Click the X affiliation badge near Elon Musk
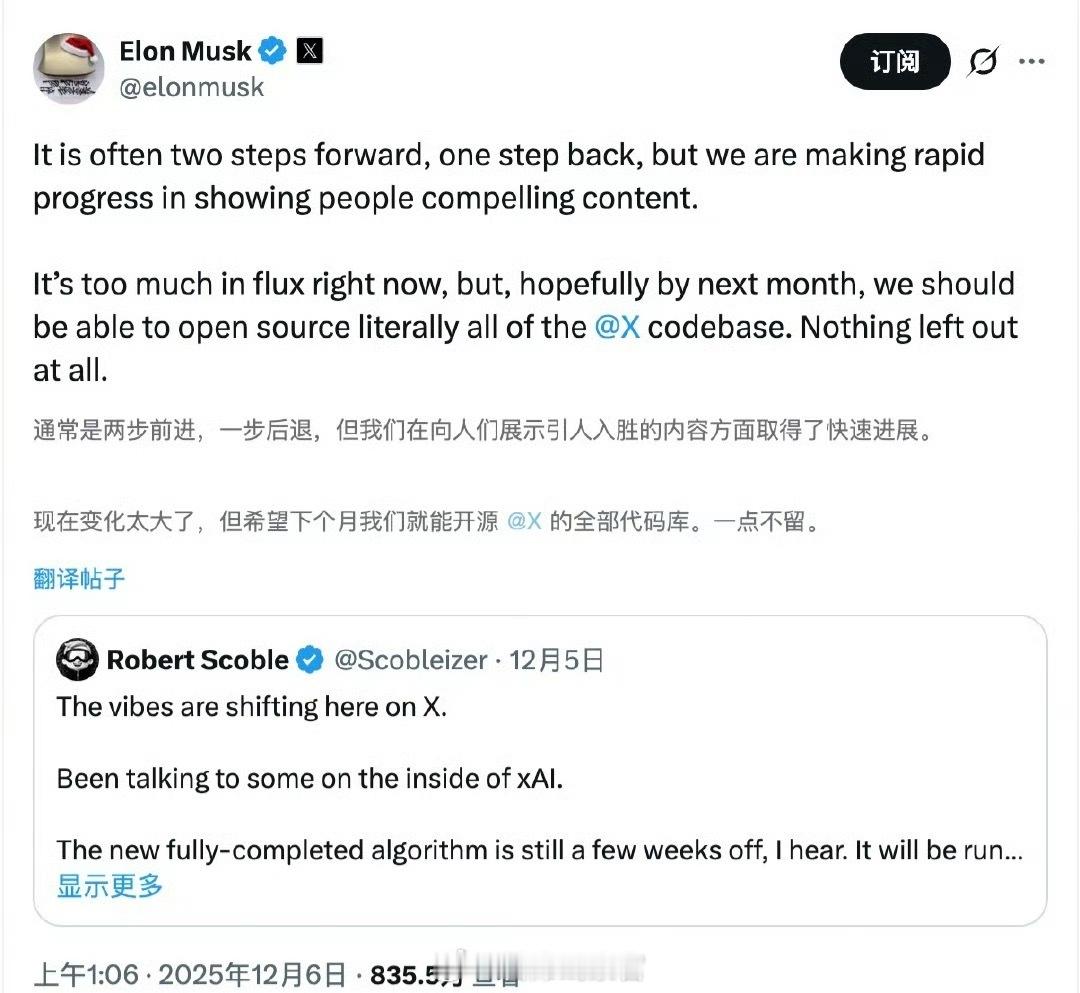1080x993 pixels. (310, 50)
